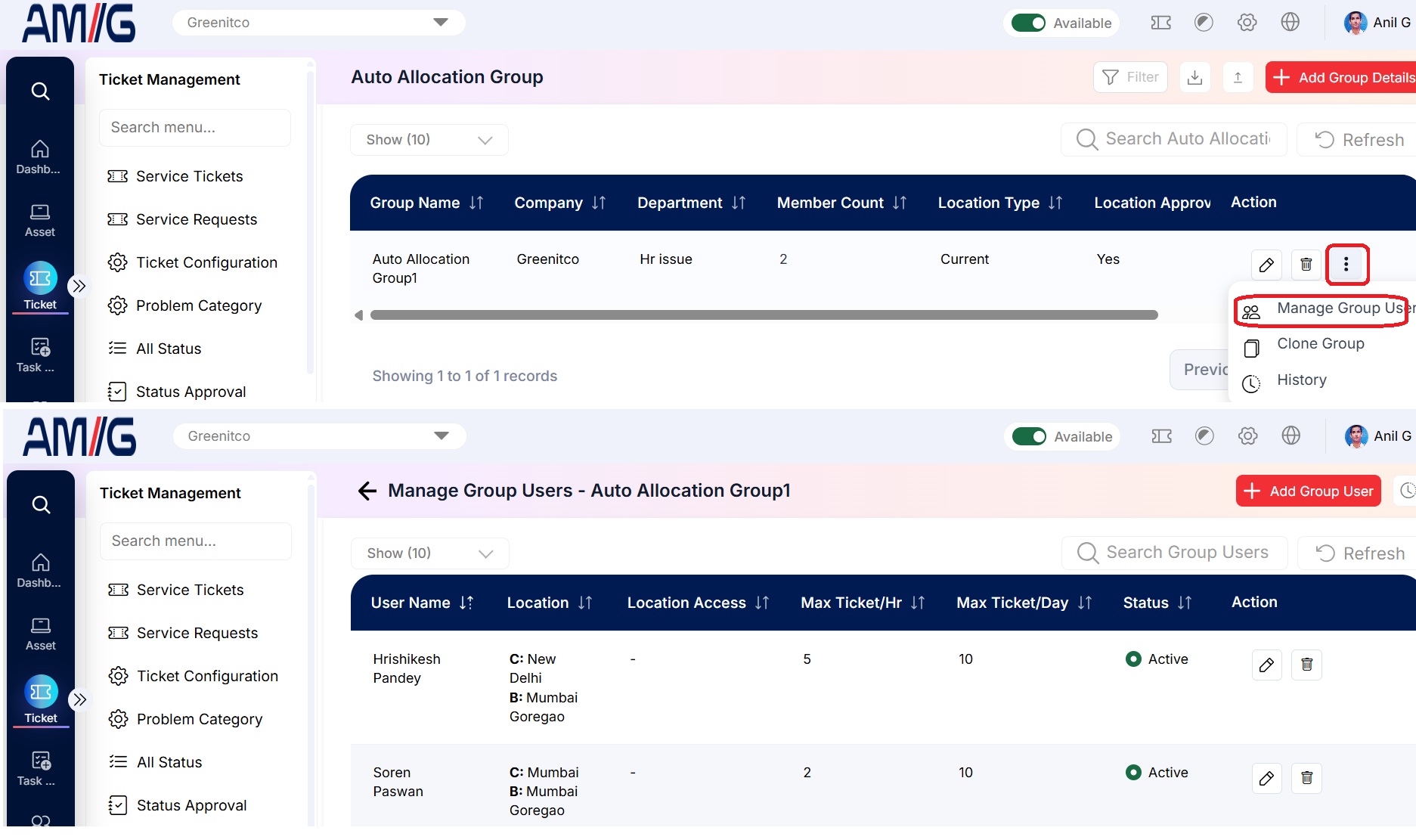Delete the Soren Paswan user row
Image resolution: width=1416 pixels, height=840 pixels.
pos(1306,778)
